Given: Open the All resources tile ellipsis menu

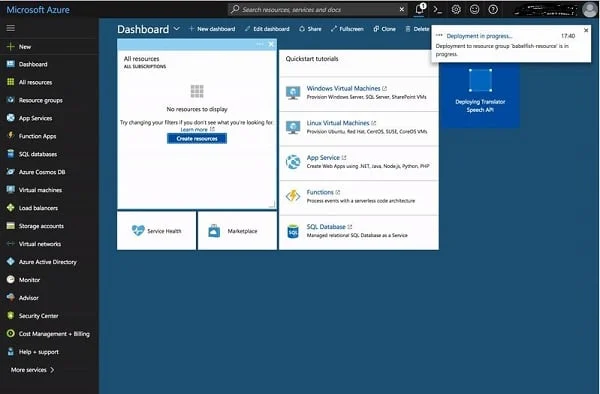Looking at the screenshot, I should 260,44.
